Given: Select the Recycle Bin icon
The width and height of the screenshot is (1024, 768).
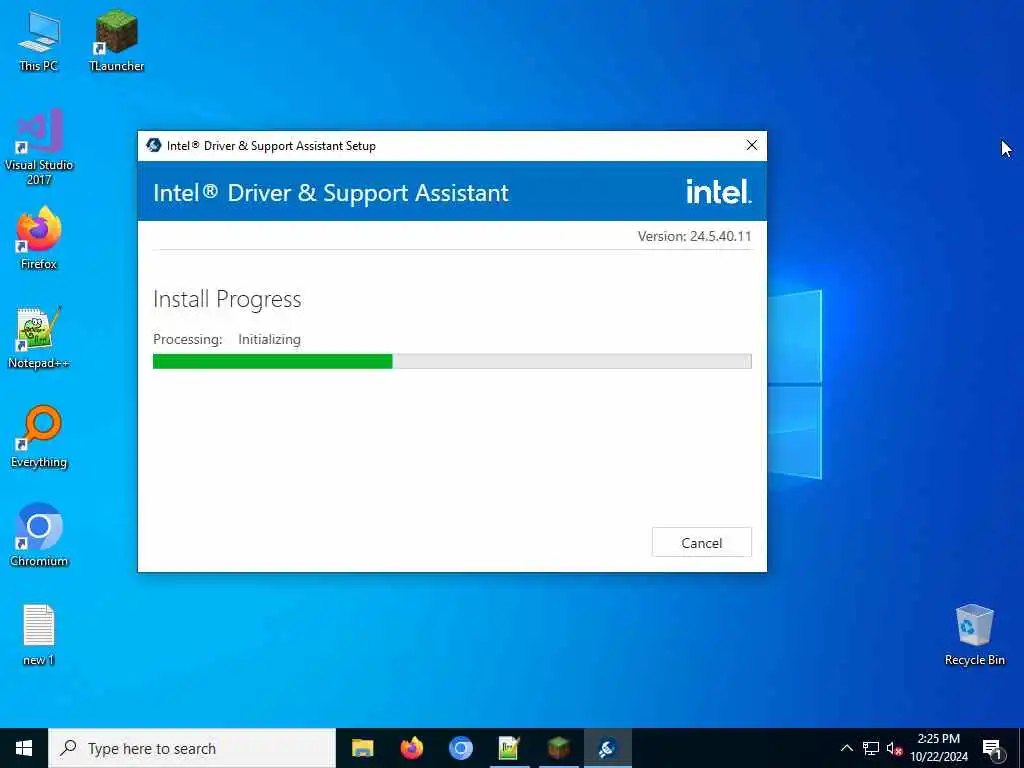Looking at the screenshot, I should pos(974,635).
